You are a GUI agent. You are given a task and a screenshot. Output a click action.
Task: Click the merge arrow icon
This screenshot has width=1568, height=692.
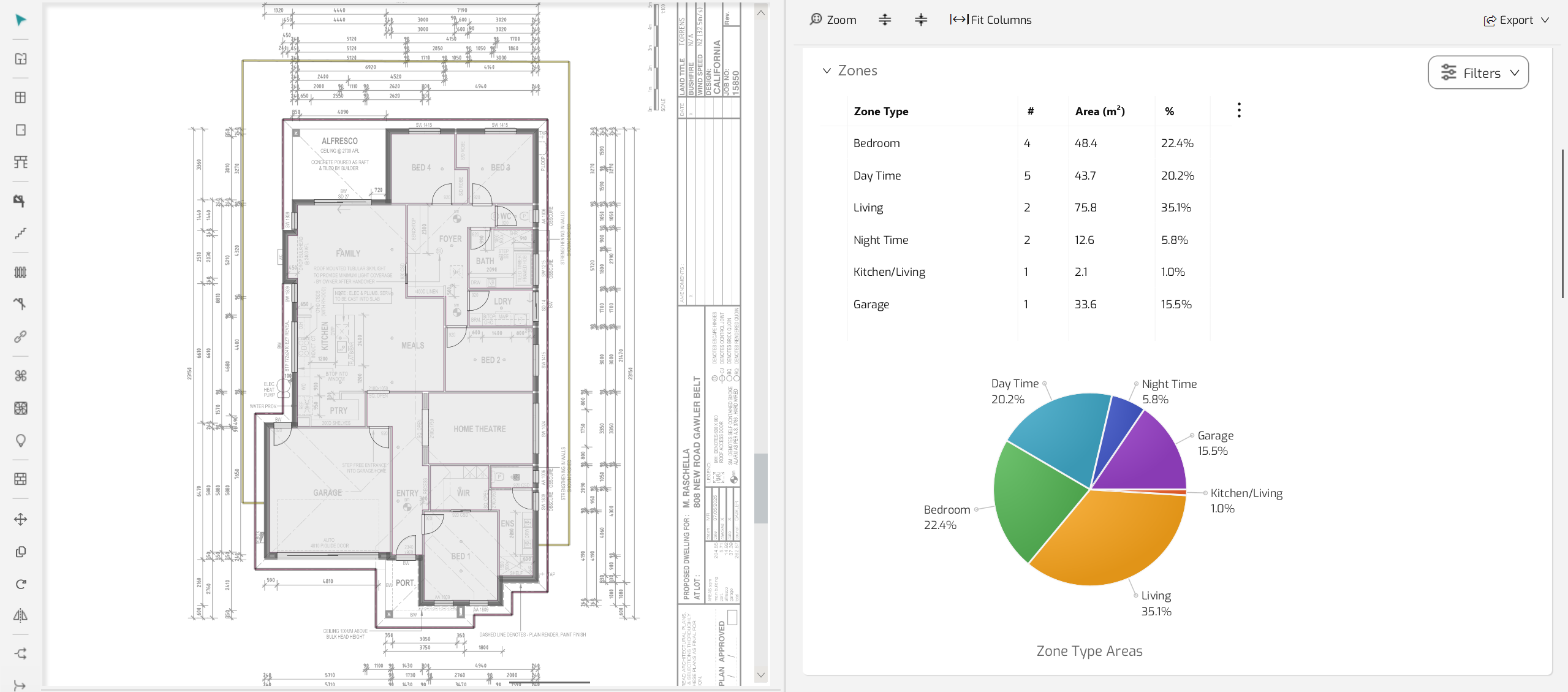20,685
